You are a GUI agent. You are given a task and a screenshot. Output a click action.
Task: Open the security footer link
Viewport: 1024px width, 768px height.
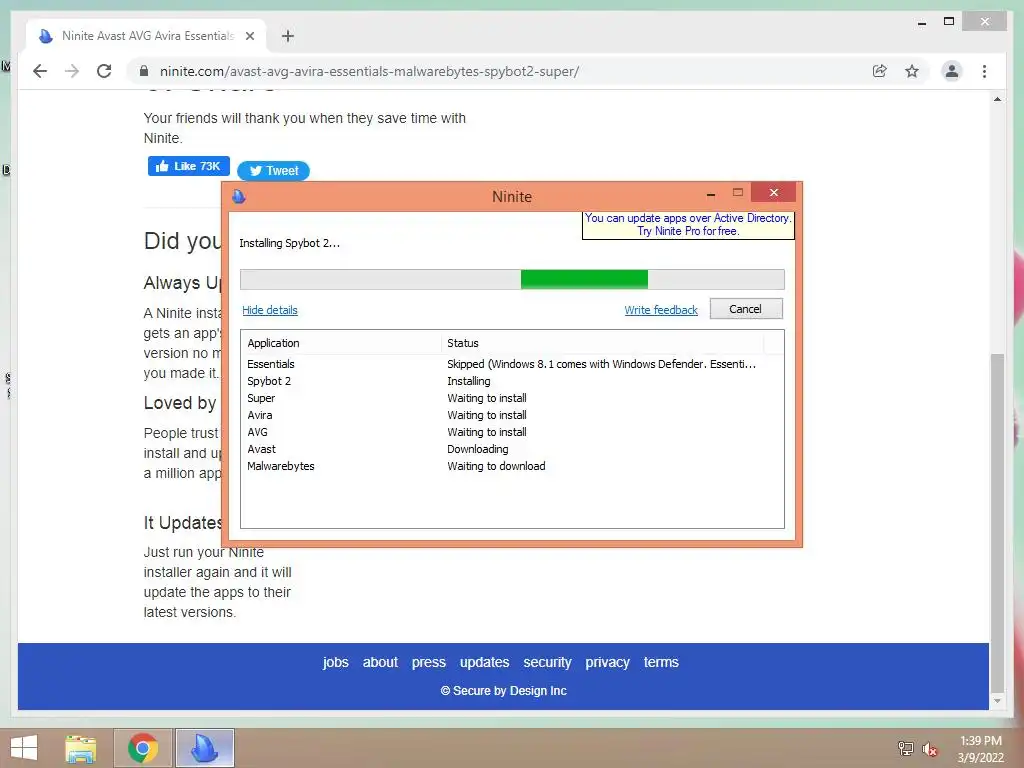click(547, 662)
